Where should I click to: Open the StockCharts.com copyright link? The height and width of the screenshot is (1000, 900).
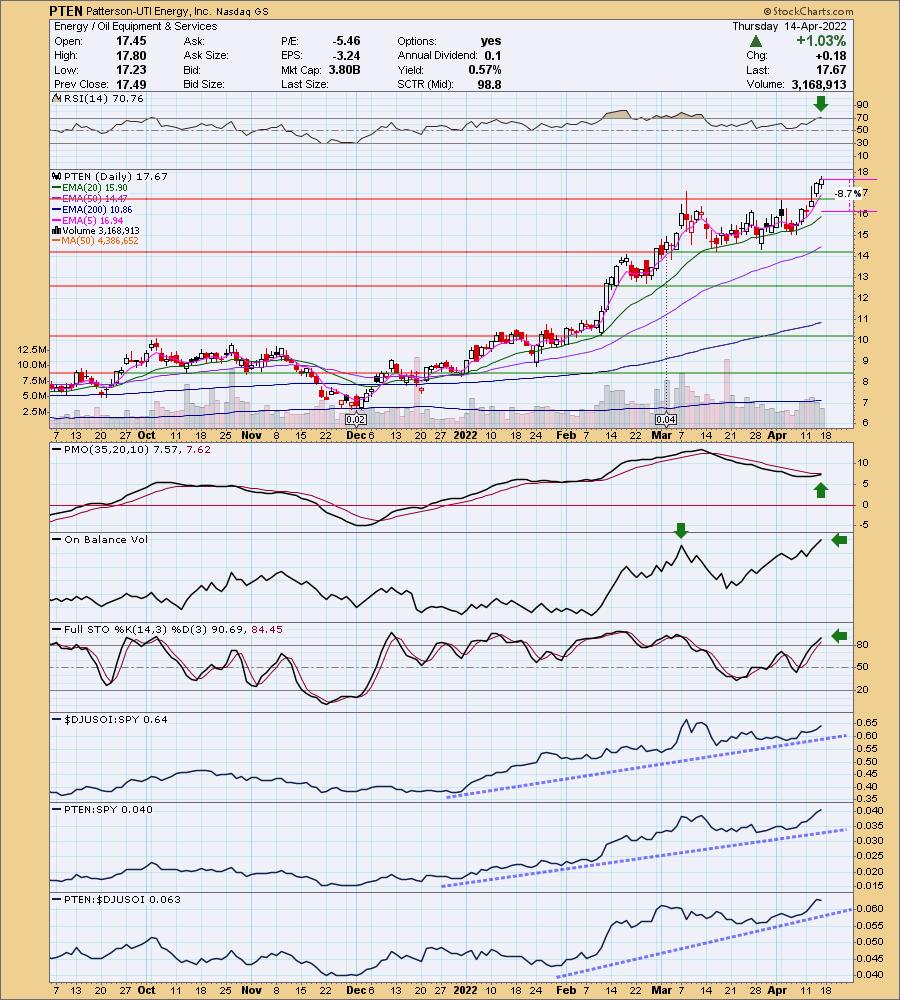point(808,11)
